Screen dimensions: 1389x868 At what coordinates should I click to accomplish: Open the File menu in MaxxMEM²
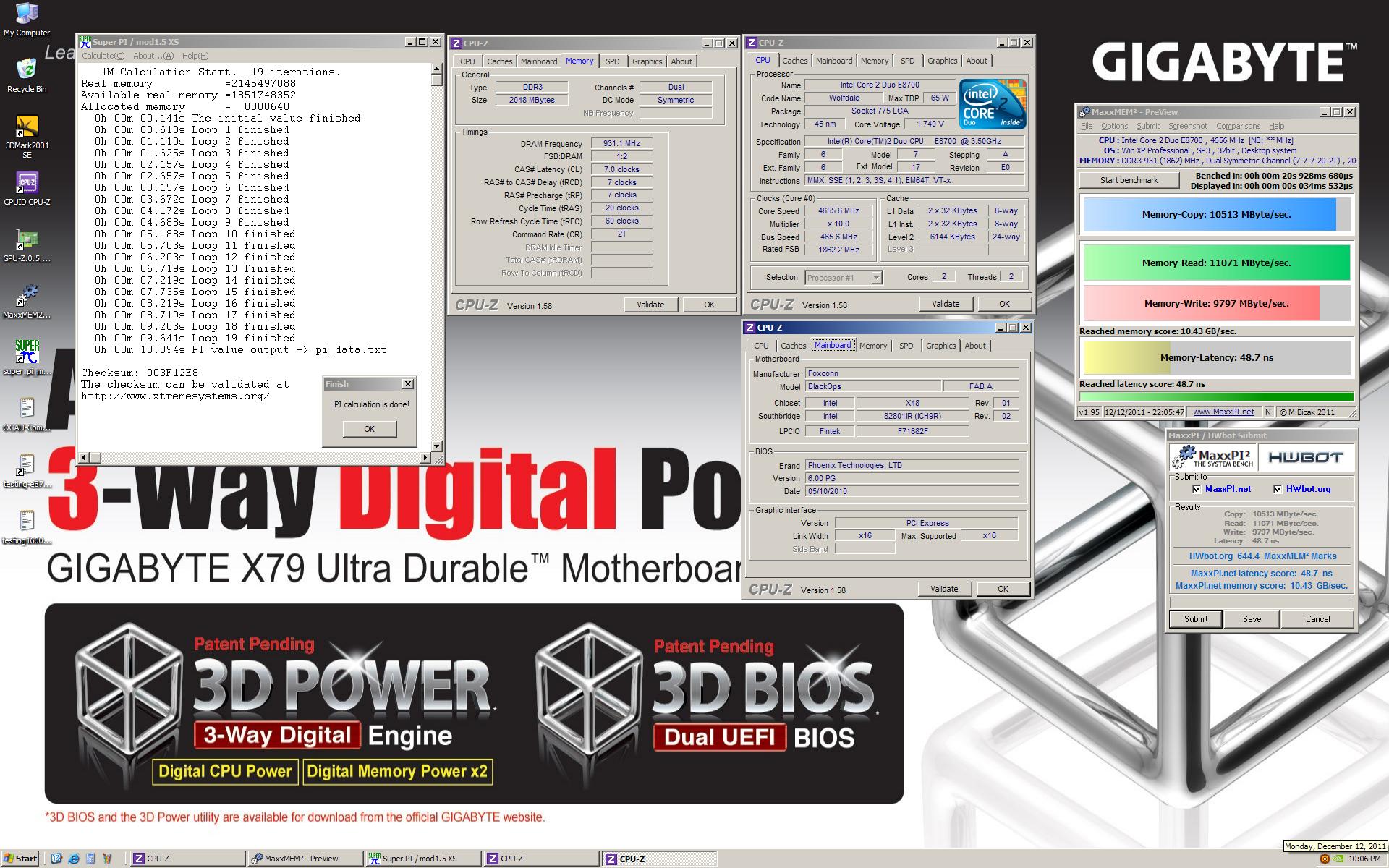click(1087, 126)
